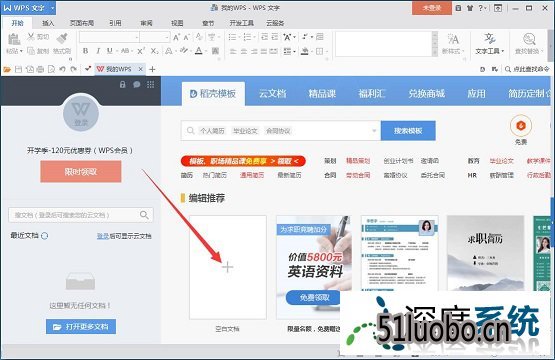Toggle align left paragraph
This screenshot has width=555, height=360.
[x=233, y=51]
